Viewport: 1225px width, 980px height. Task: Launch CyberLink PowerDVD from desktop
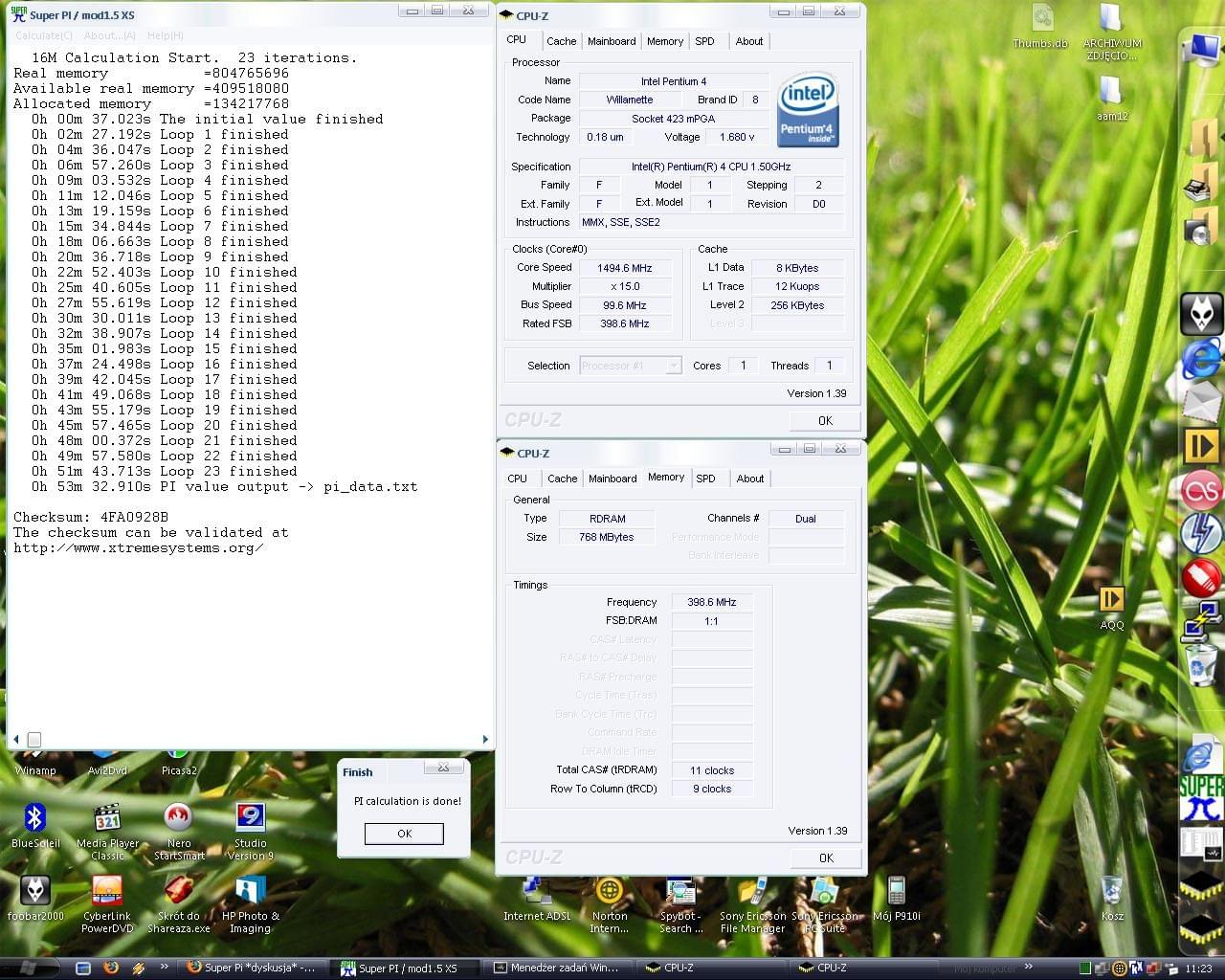tap(107, 904)
